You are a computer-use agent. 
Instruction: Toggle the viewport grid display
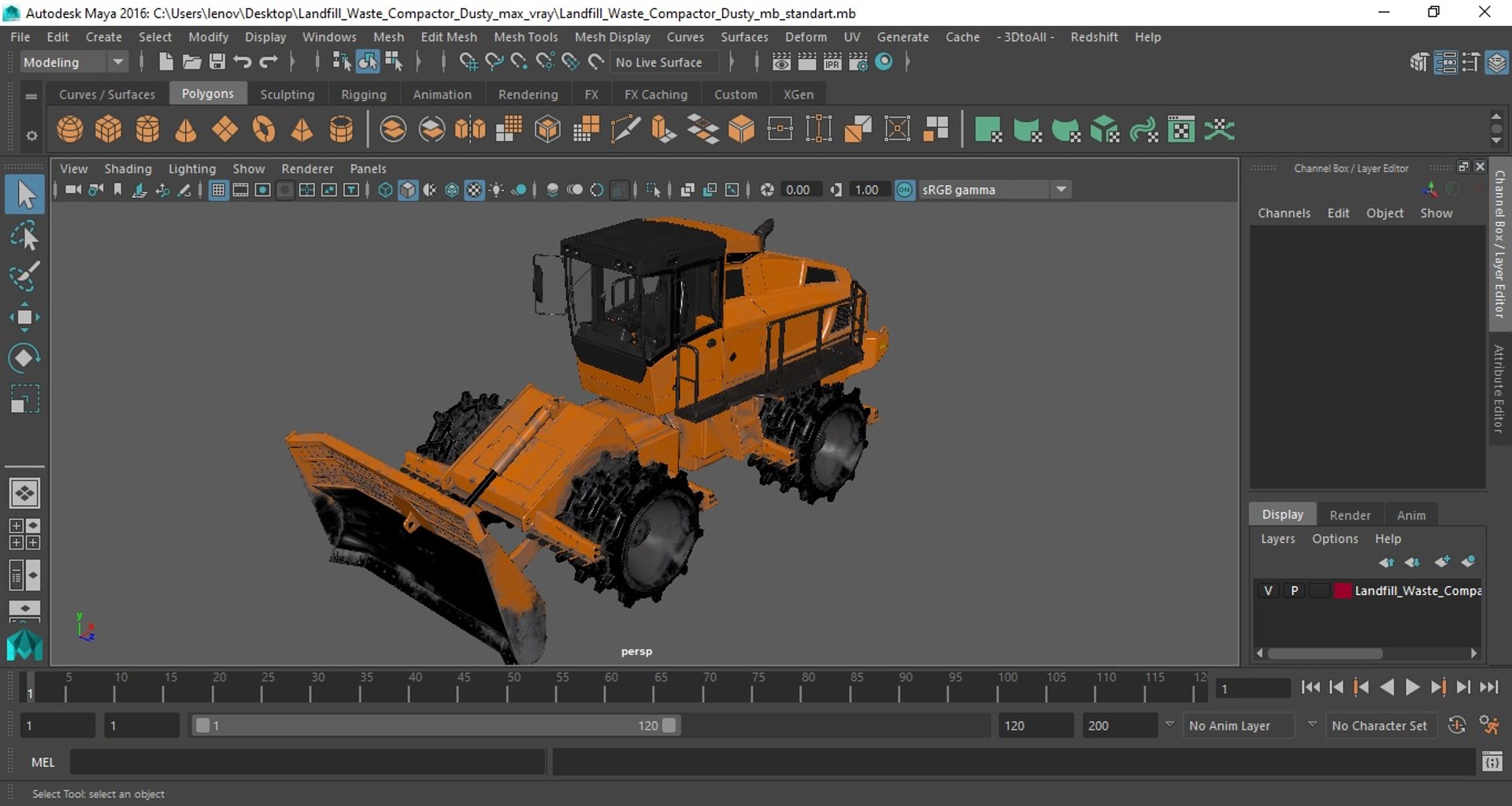(218, 190)
